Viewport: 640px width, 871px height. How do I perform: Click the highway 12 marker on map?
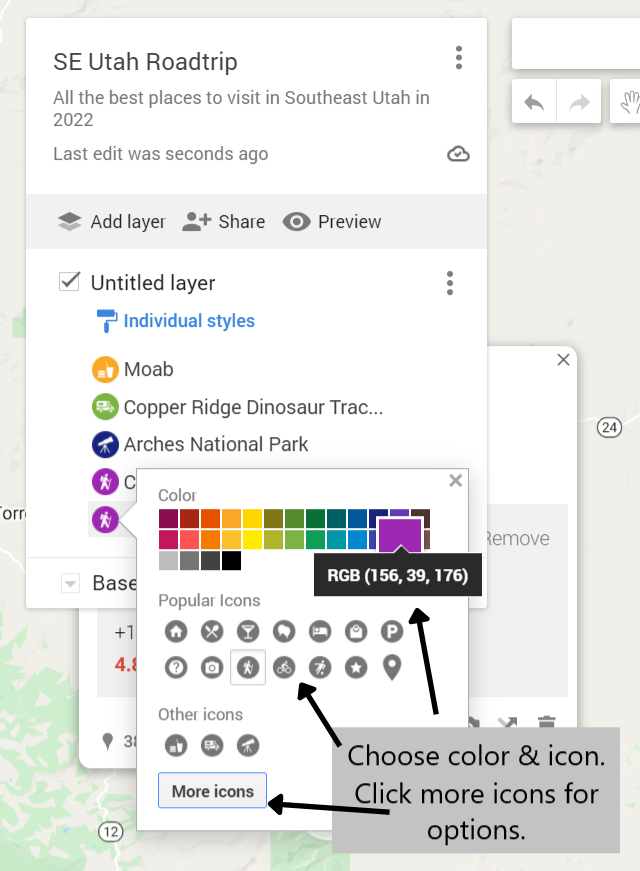pyautogui.click(x=111, y=832)
